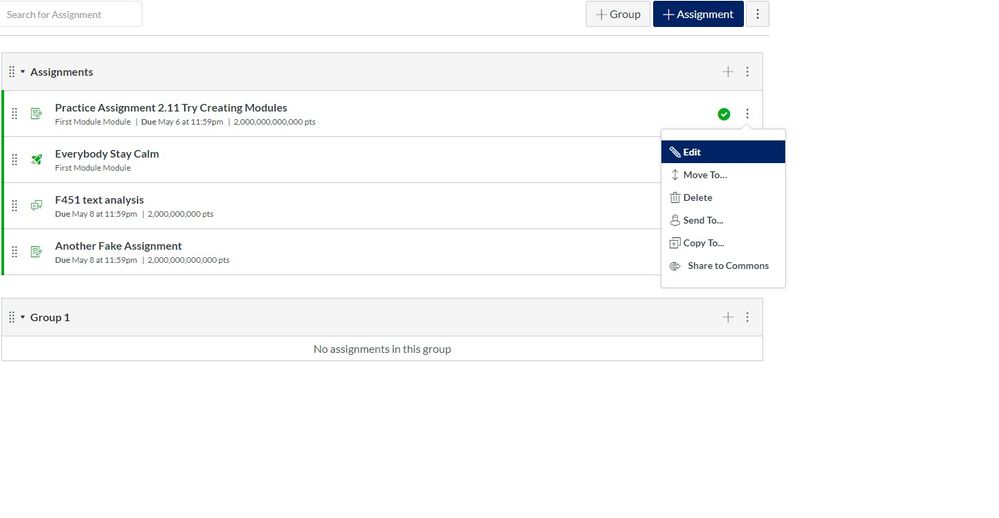Click the green published checkmark for Practice Assignment
The width and height of the screenshot is (999, 518).
pos(724,114)
